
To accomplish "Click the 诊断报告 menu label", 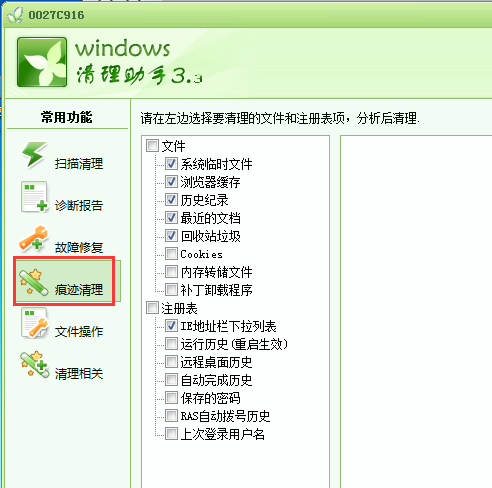I will (79, 205).
